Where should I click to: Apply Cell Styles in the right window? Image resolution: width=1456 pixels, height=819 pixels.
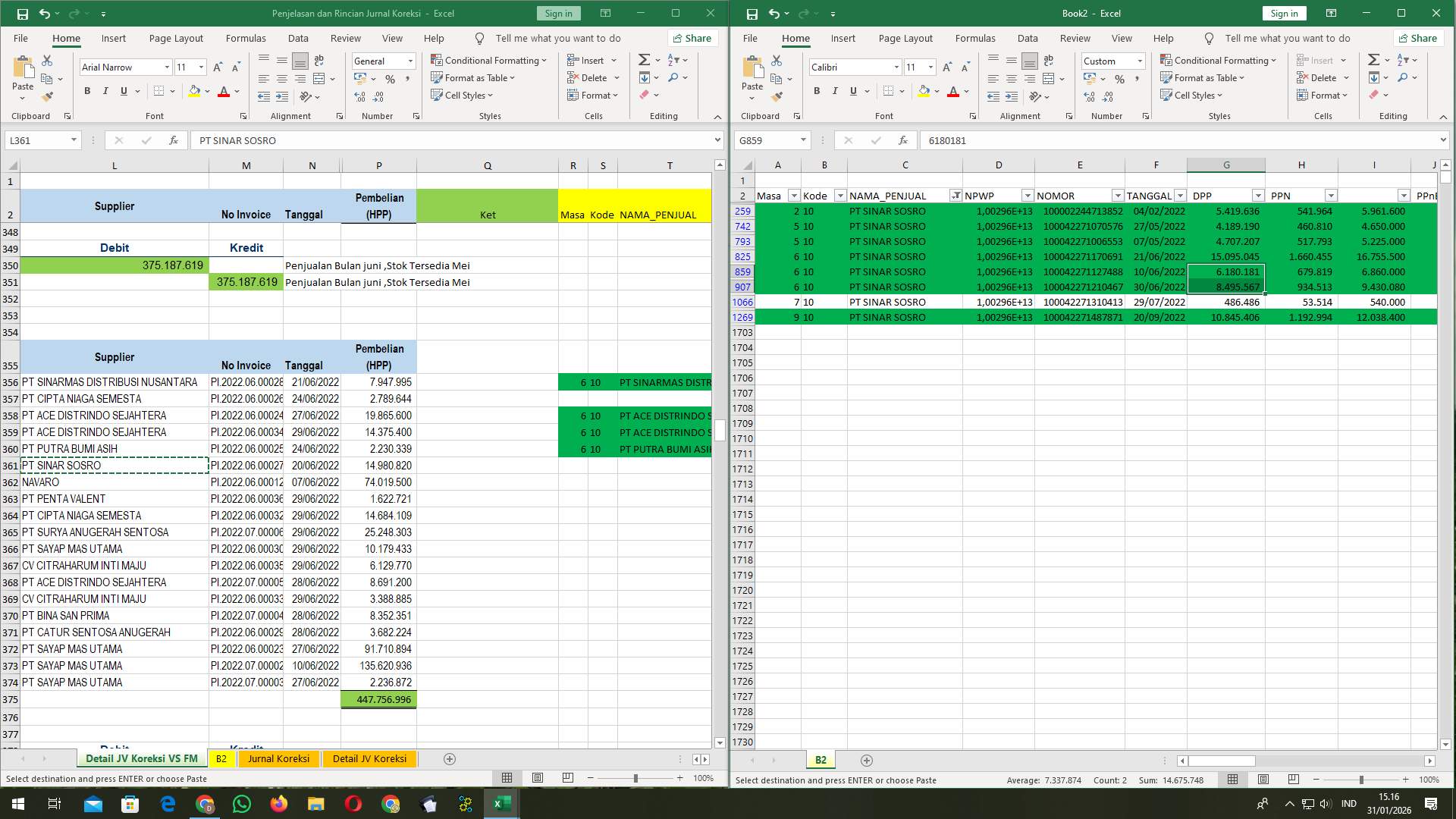point(1193,95)
